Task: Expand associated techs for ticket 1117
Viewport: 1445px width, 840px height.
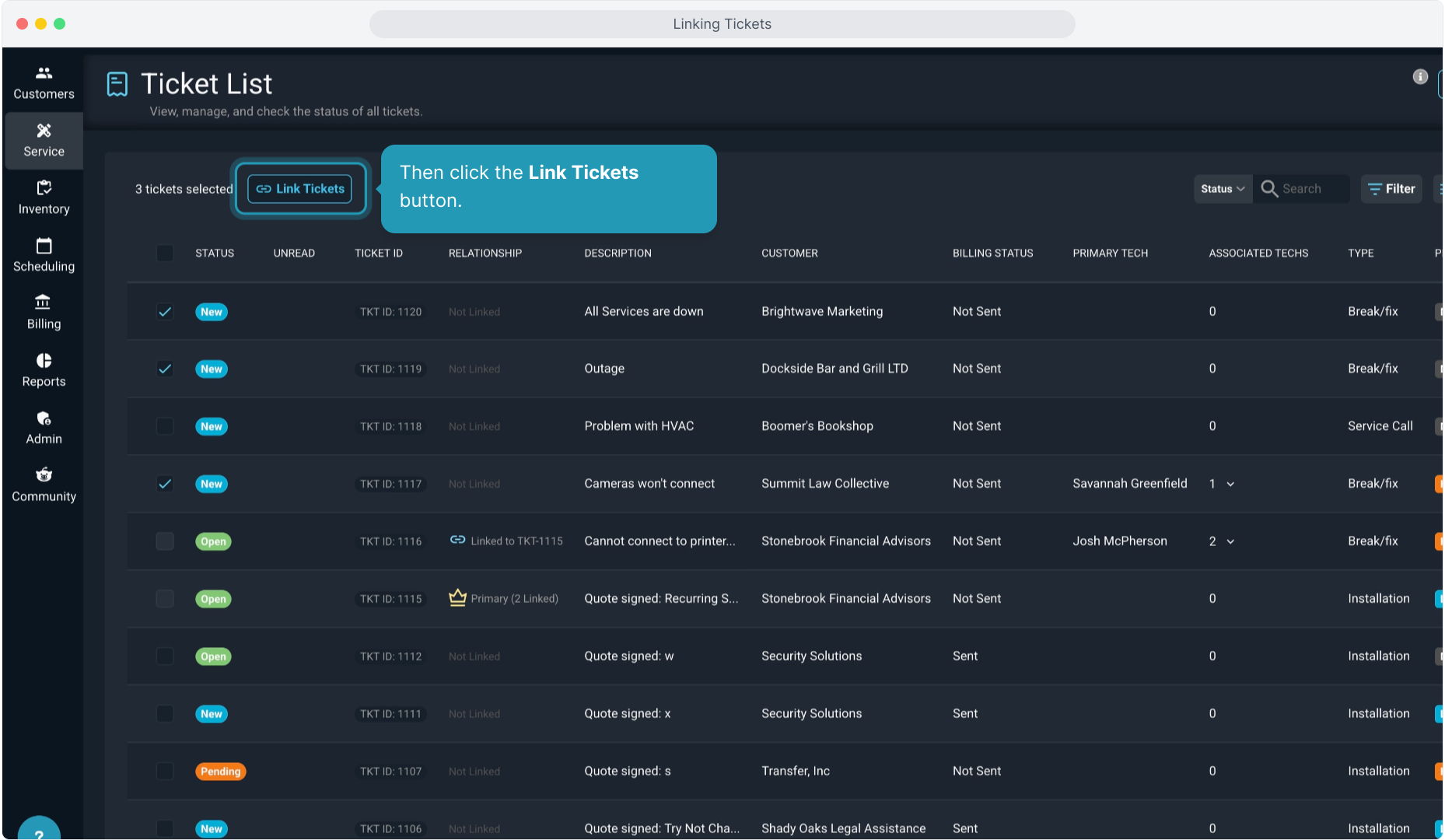Action: [1230, 485]
